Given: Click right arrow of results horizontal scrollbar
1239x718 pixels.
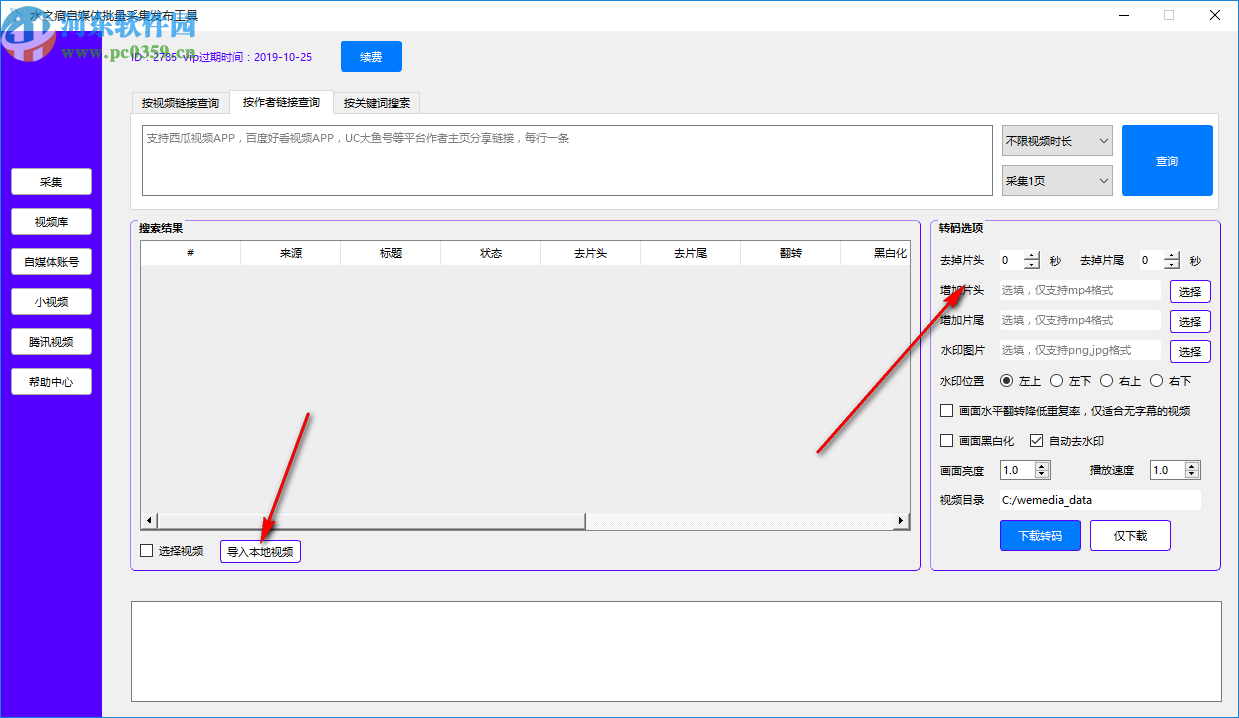Looking at the screenshot, I should 901,521.
